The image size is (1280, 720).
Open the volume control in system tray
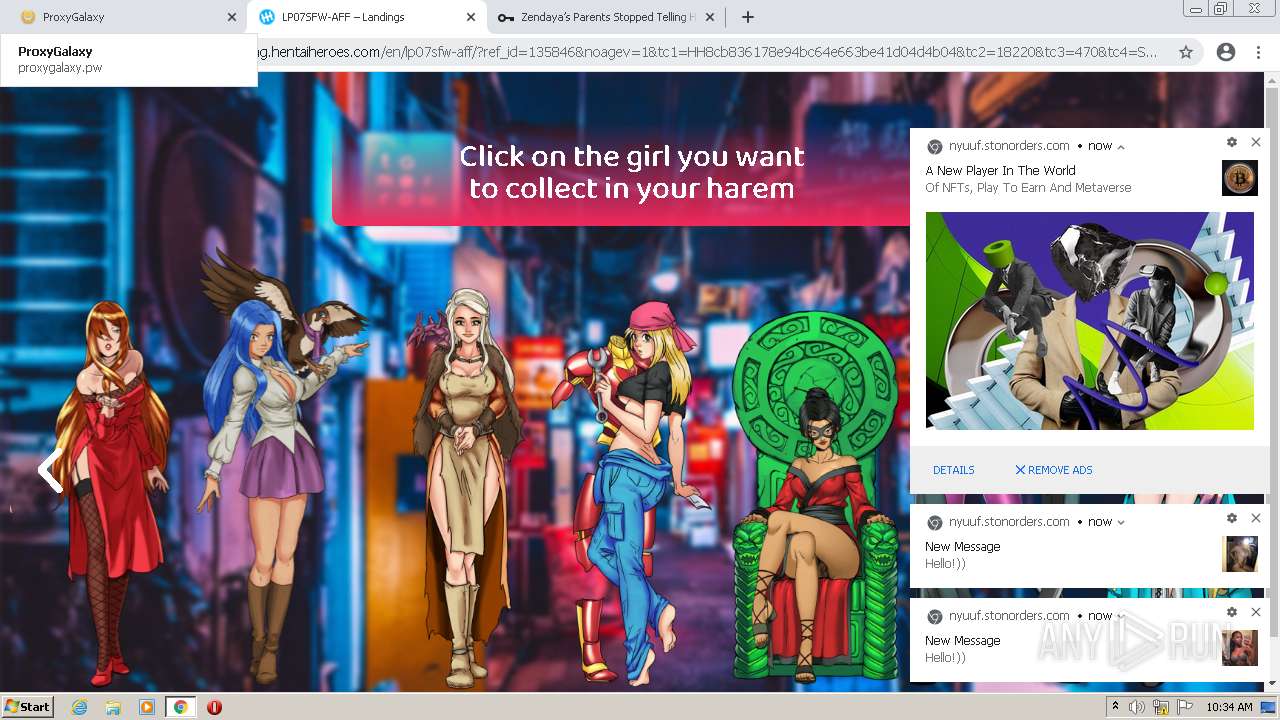(1137, 707)
